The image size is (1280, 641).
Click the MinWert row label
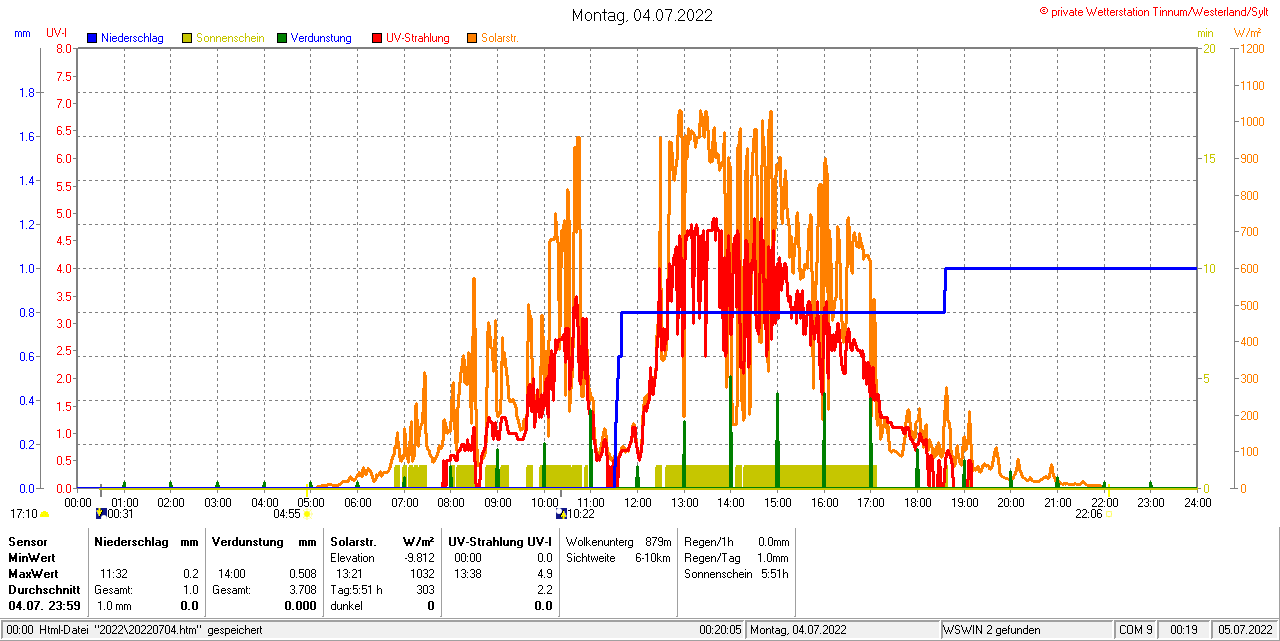click(32, 557)
